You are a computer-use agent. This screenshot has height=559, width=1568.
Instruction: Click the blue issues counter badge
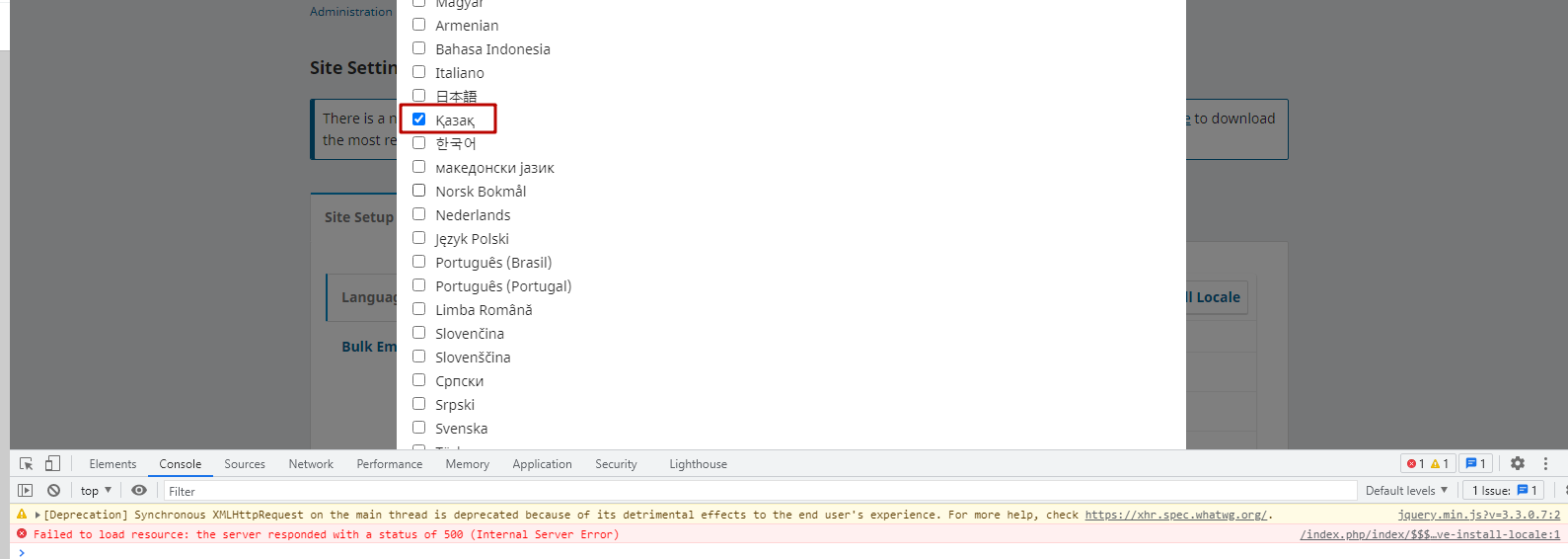click(1475, 463)
